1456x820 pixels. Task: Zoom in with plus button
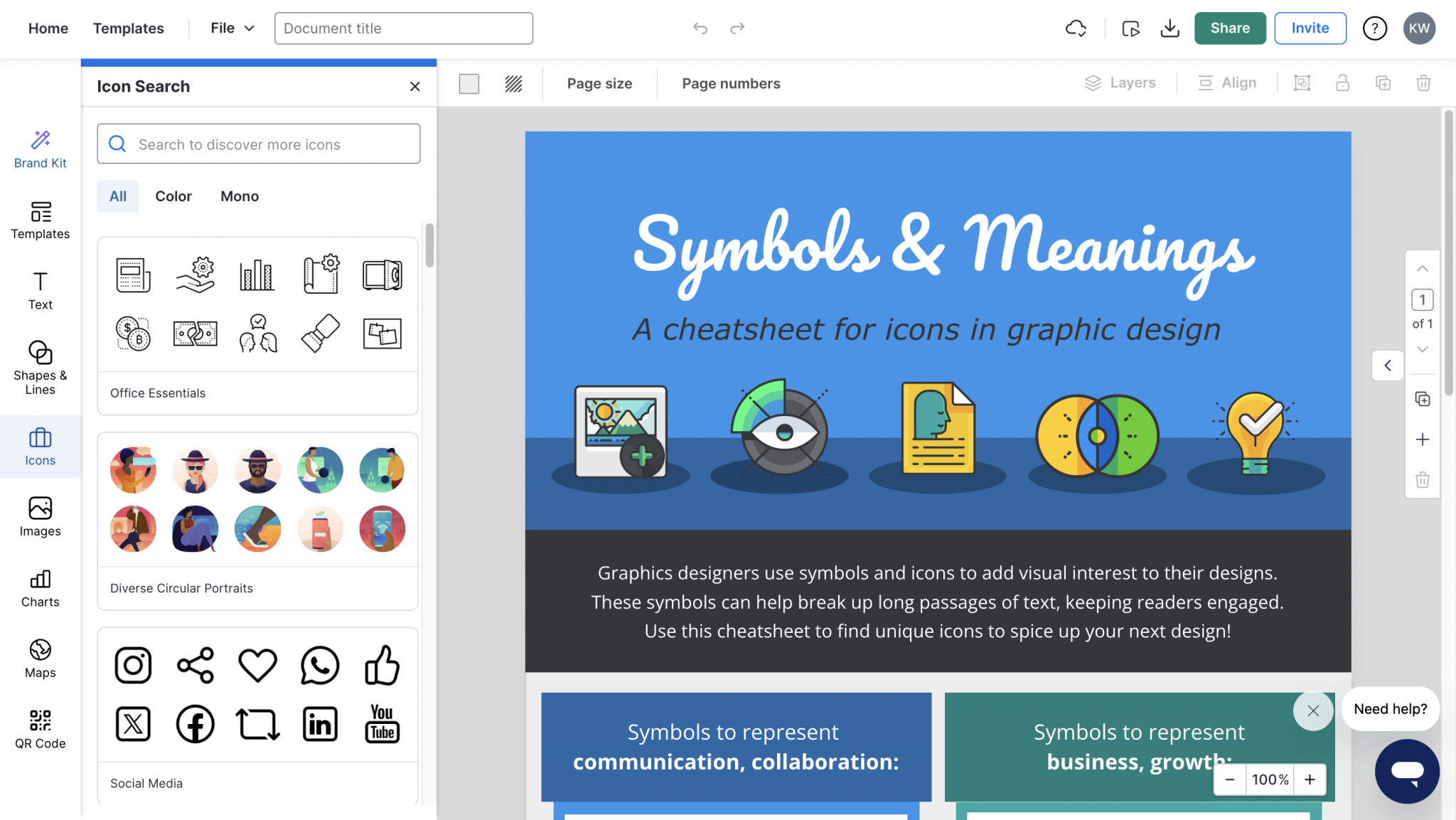pyautogui.click(x=1310, y=779)
